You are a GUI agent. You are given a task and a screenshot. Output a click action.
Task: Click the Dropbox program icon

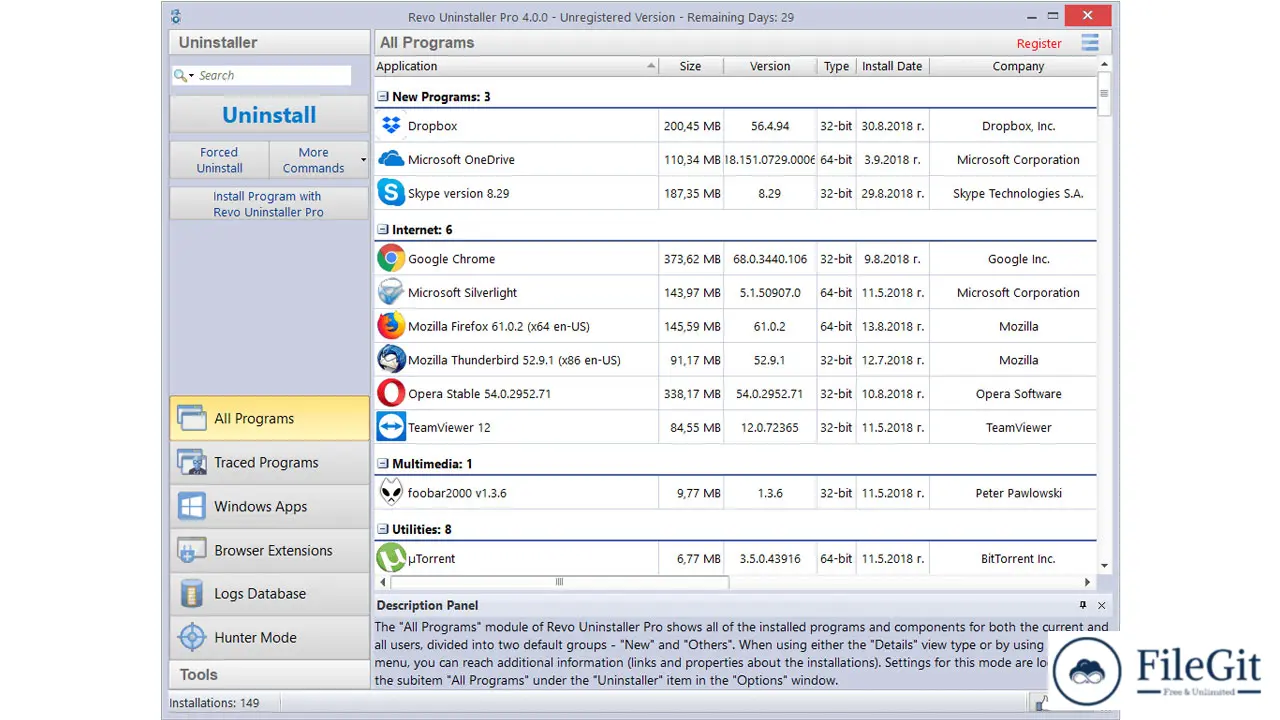(391, 126)
